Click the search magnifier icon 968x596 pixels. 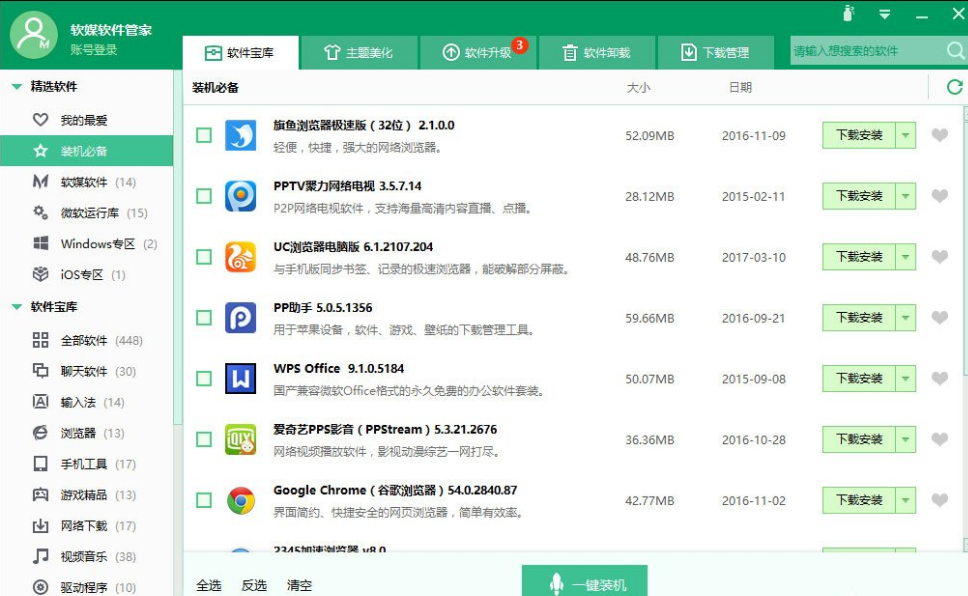[x=956, y=51]
